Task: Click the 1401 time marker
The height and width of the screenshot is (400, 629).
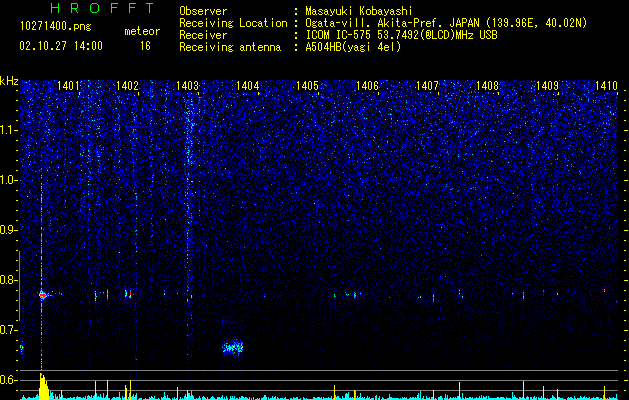Action: click(68, 85)
